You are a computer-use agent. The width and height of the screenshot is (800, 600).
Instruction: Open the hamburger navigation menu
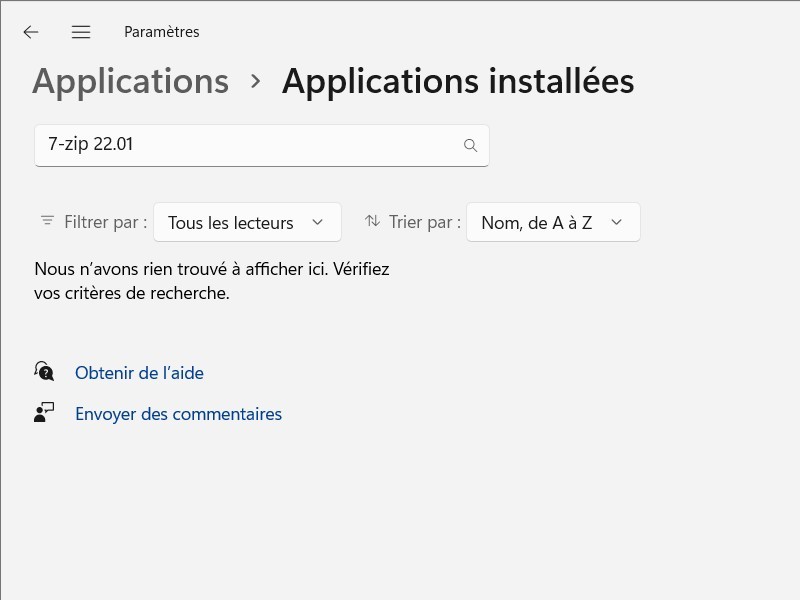click(81, 32)
